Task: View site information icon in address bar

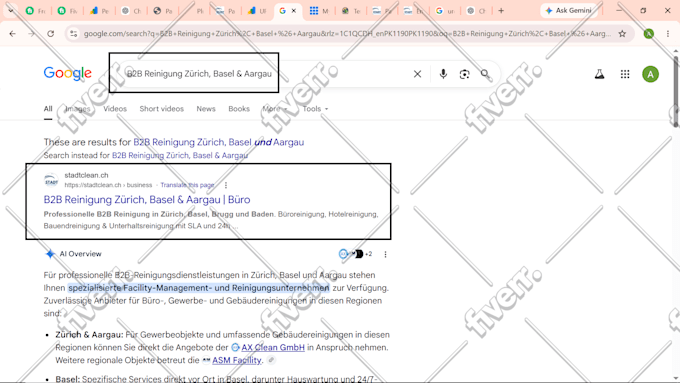Action: [x=74, y=33]
